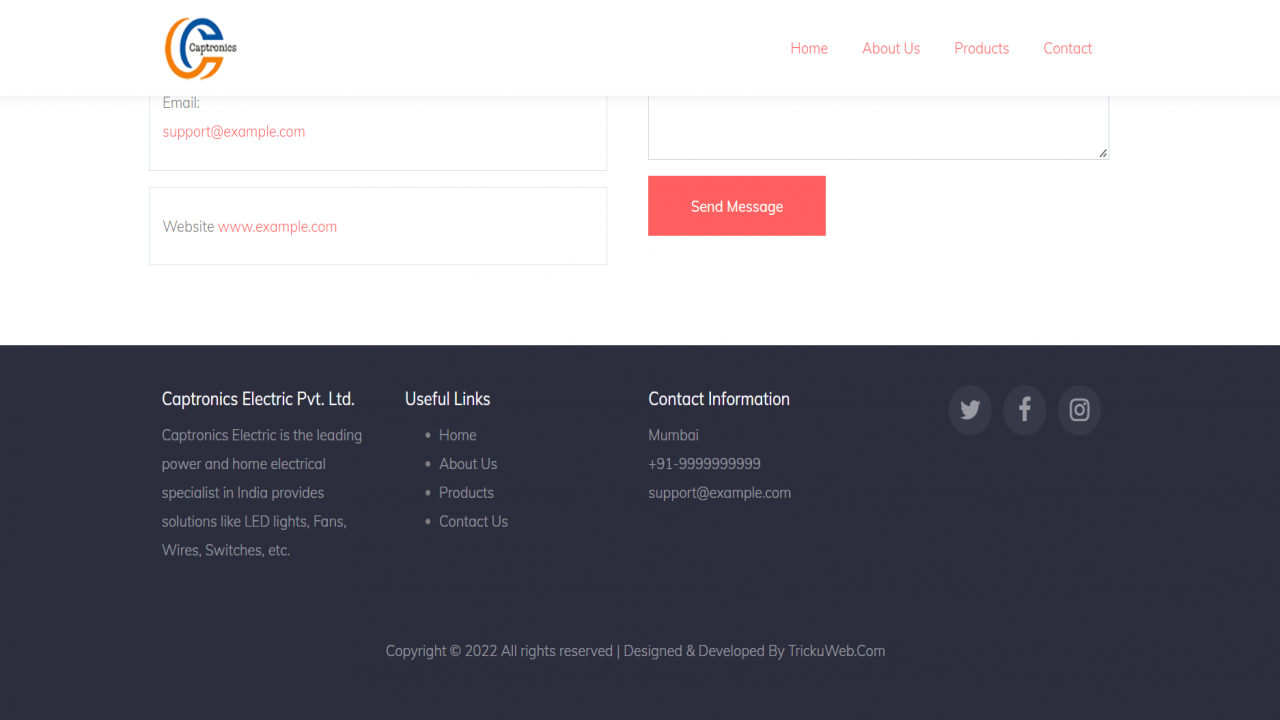The width and height of the screenshot is (1280, 720).
Task: Open Contact in top navigation
Action: coord(1067,48)
